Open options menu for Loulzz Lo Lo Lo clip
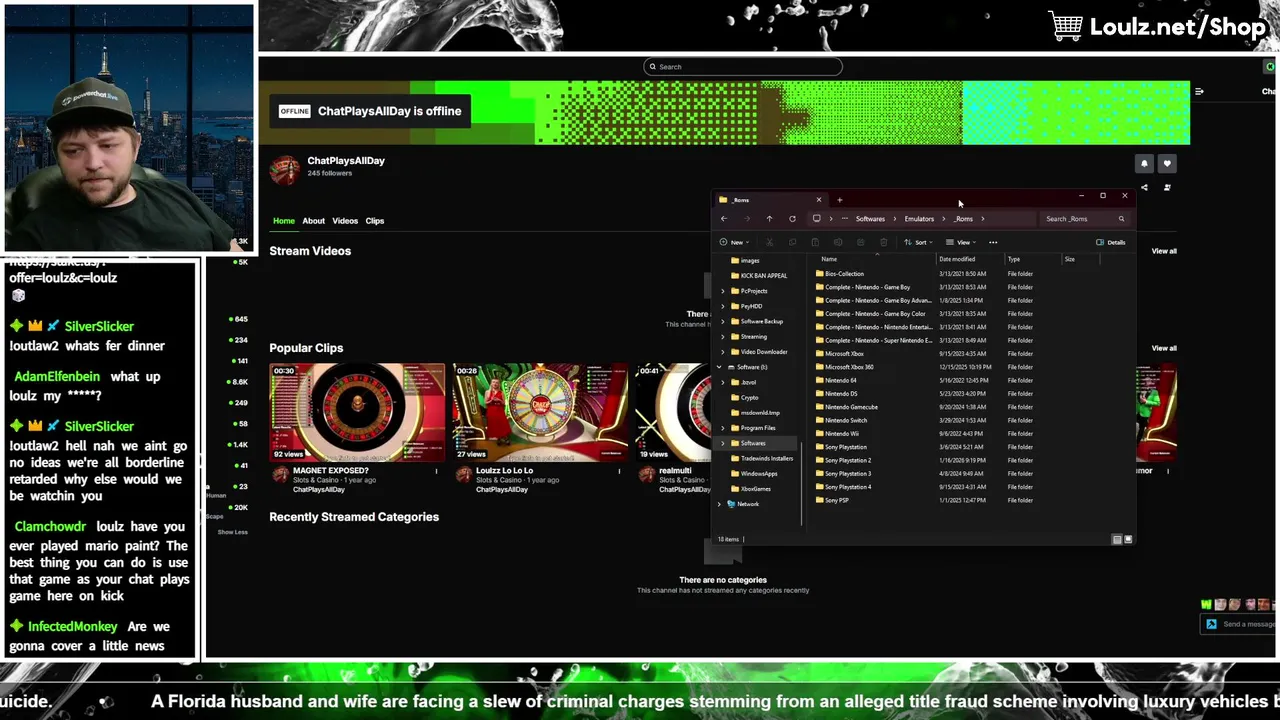The image size is (1280, 720). coord(619,471)
